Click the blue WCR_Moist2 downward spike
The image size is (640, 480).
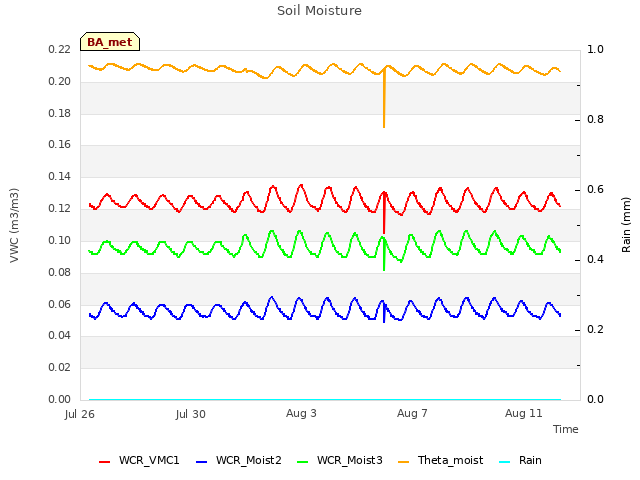[384, 313]
